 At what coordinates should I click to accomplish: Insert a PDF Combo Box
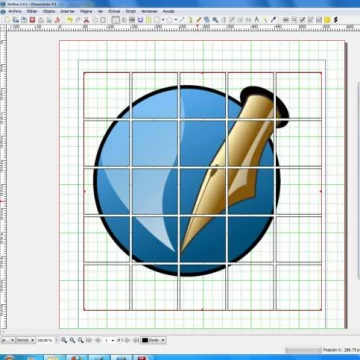tap(311, 20)
